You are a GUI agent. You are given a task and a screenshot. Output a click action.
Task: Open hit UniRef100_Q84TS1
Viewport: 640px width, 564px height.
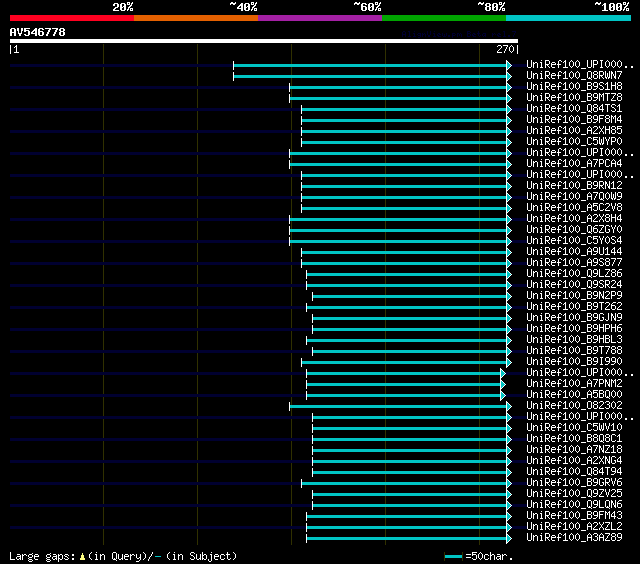point(574,109)
